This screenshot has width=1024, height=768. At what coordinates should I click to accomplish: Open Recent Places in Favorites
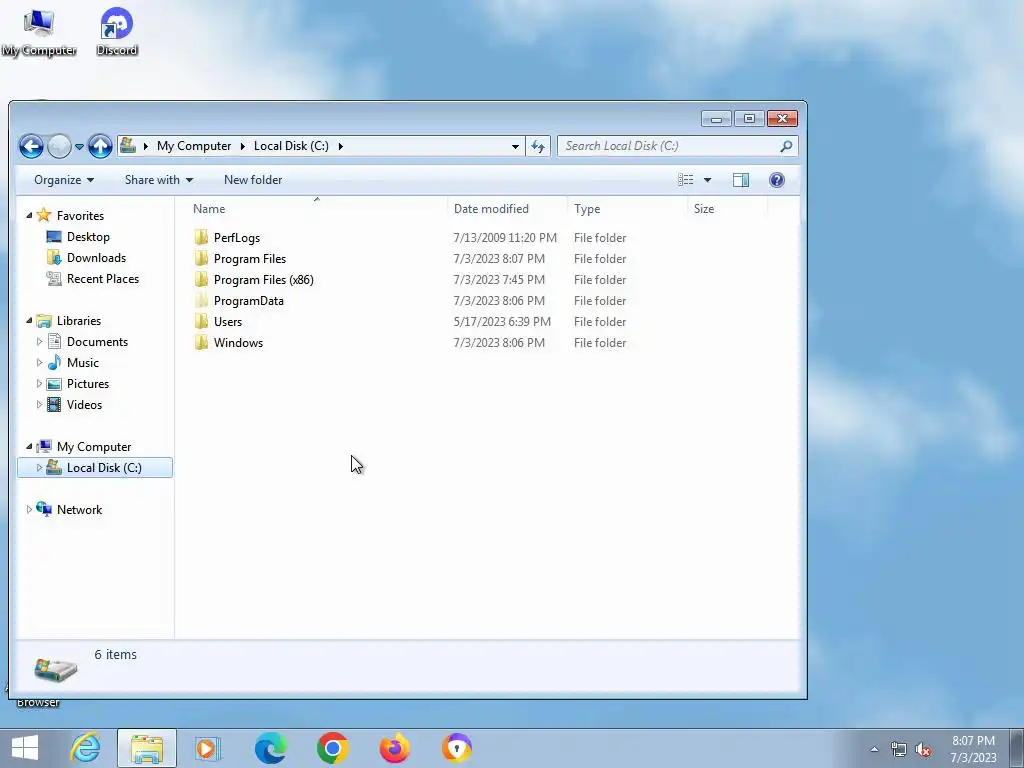pyautogui.click(x=103, y=279)
